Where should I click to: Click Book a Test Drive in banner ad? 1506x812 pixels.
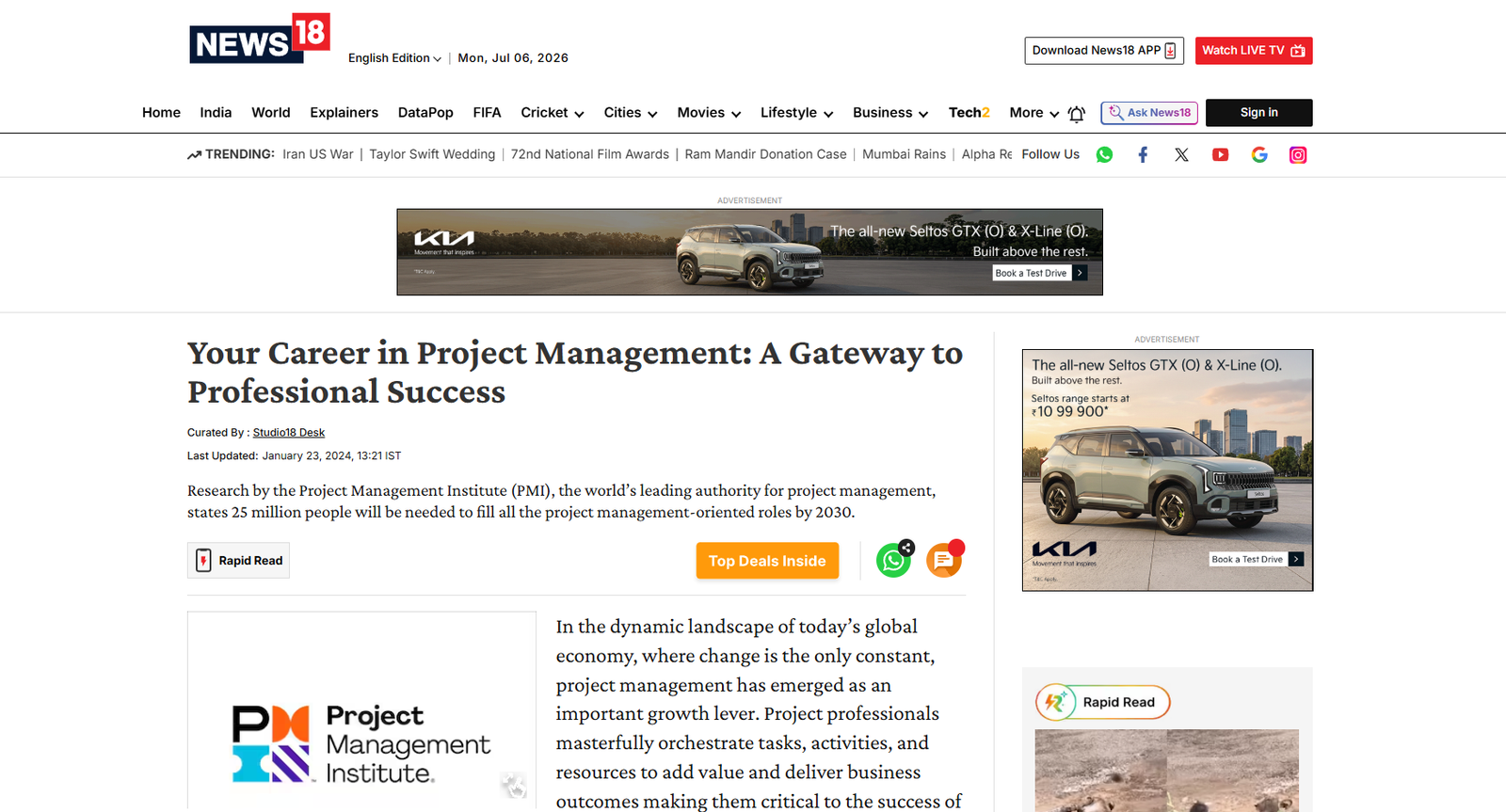tap(1040, 273)
